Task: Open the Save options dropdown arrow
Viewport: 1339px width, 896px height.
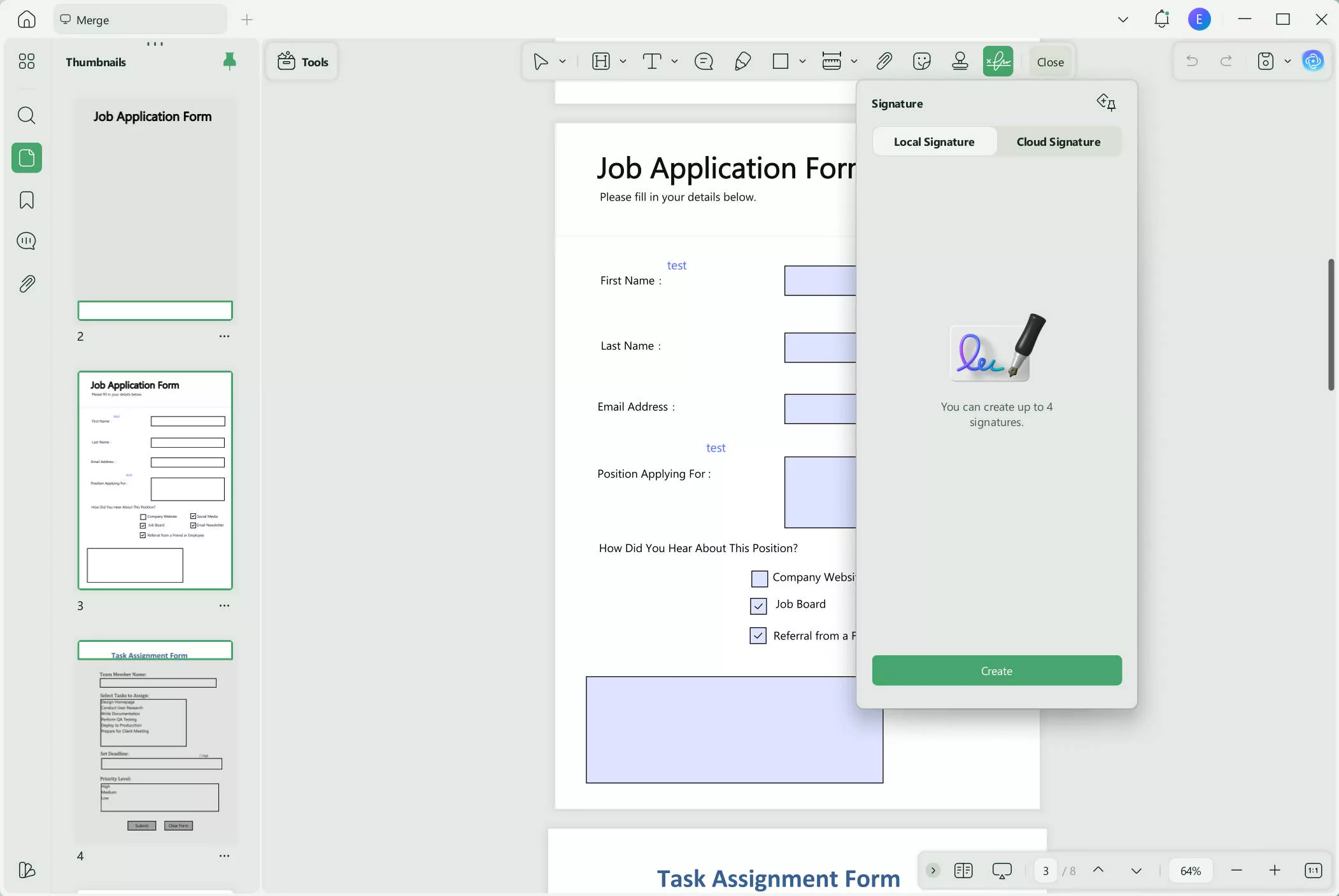Action: 1287,62
